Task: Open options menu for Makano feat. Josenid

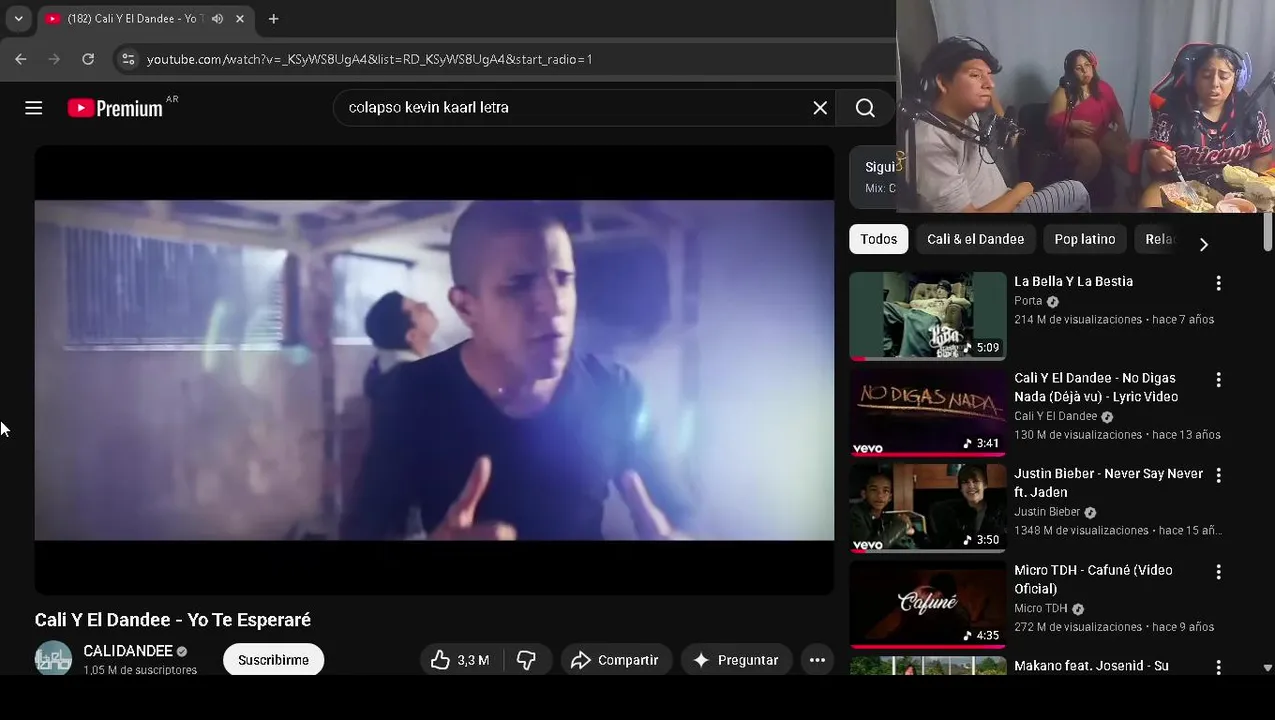Action: 1218,667
